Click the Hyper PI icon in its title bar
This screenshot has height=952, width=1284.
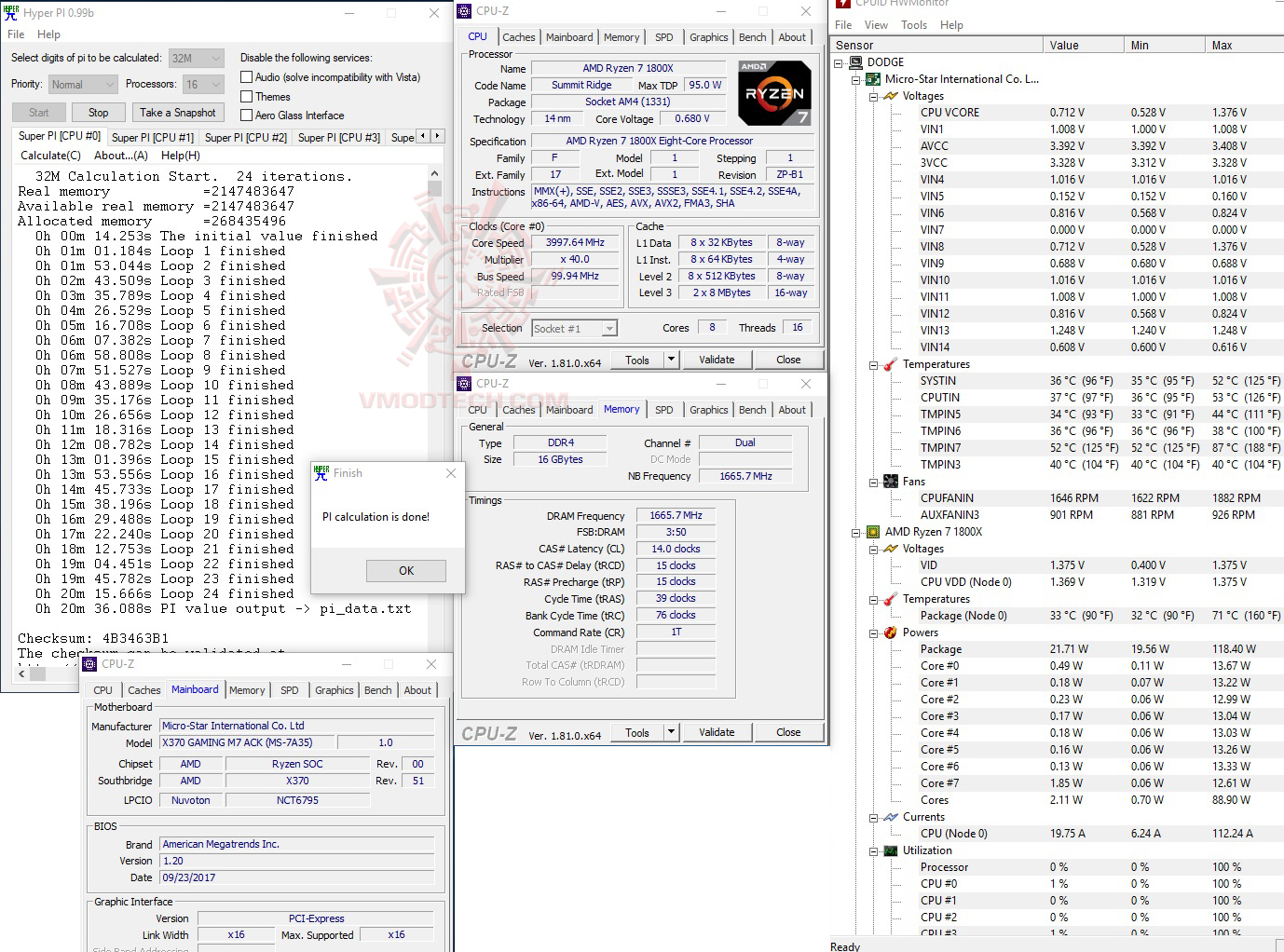pyautogui.click(x=10, y=12)
